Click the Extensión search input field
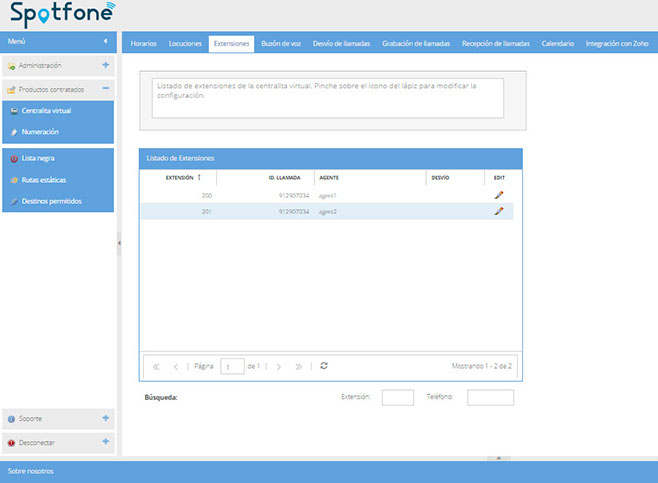Screen dimensions: 658x483 [397, 397]
